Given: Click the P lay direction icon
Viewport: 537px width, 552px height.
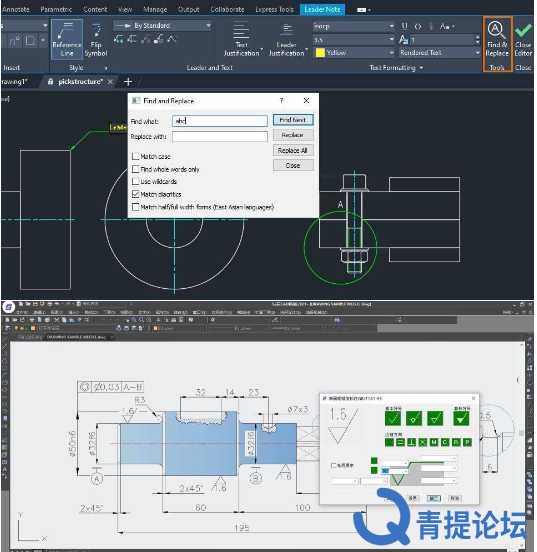Looking at the screenshot, I should point(467,442).
